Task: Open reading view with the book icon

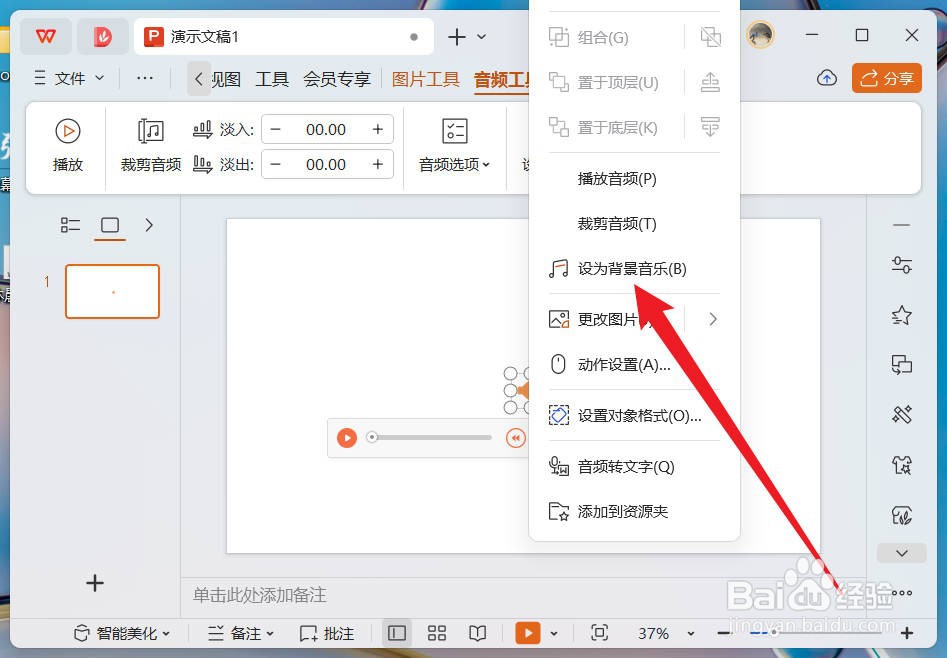Action: [x=477, y=632]
